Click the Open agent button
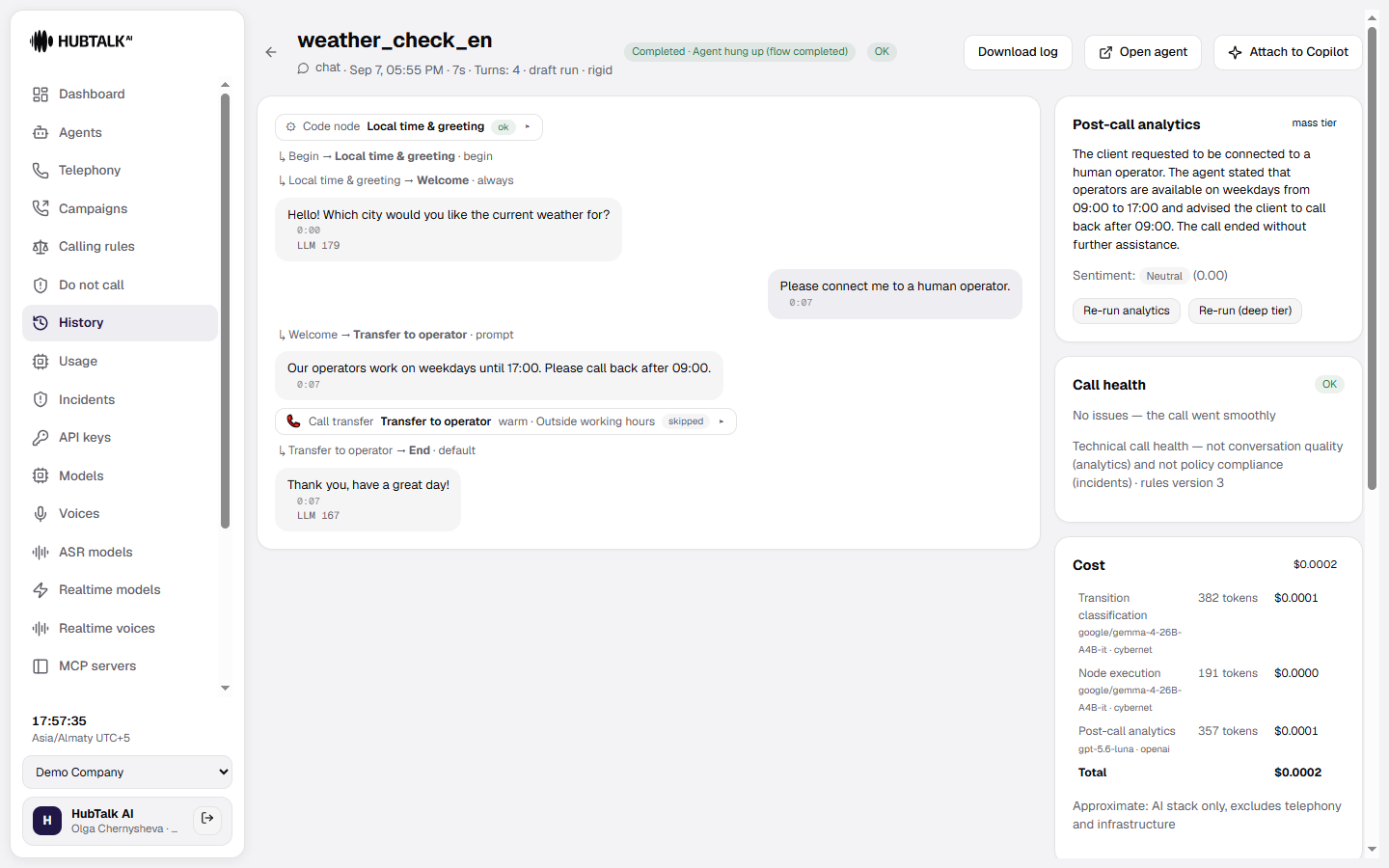Viewport: 1389px width, 868px height. (1143, 52)
